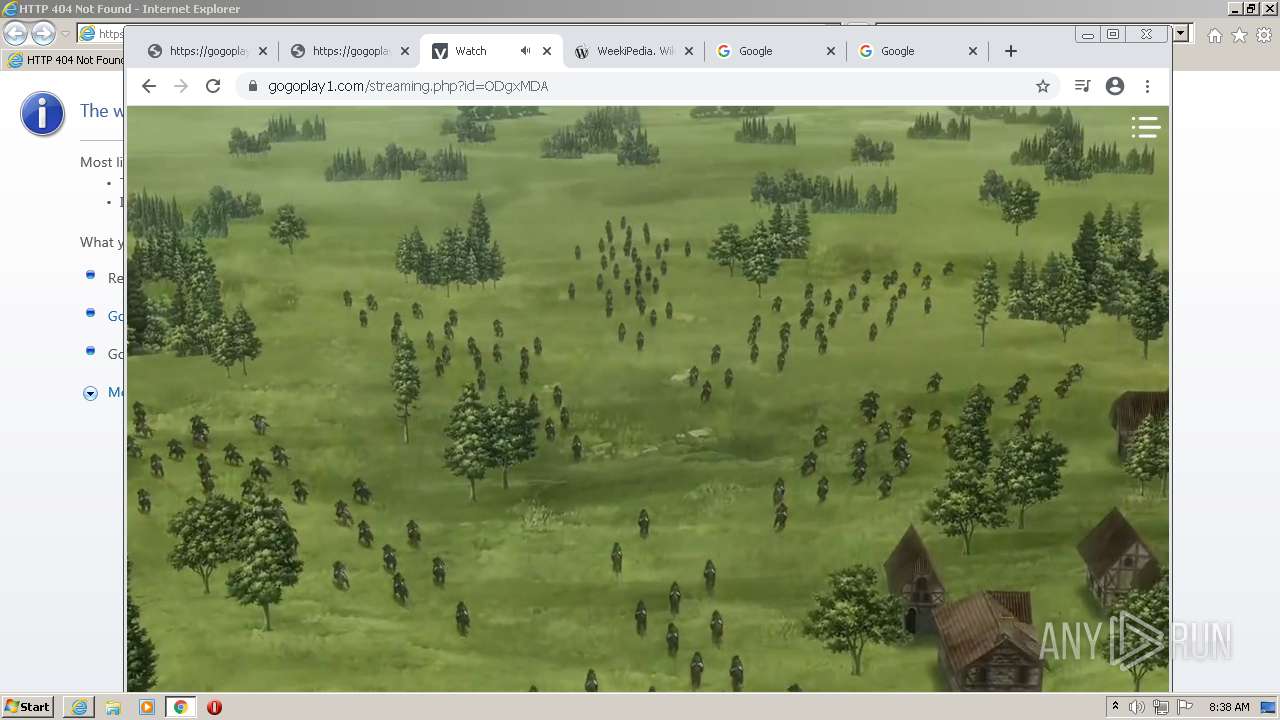This screenshot has width=1280, height=720.
Task: Open the media player taskbar icon
Action: [x=147, y=707]
